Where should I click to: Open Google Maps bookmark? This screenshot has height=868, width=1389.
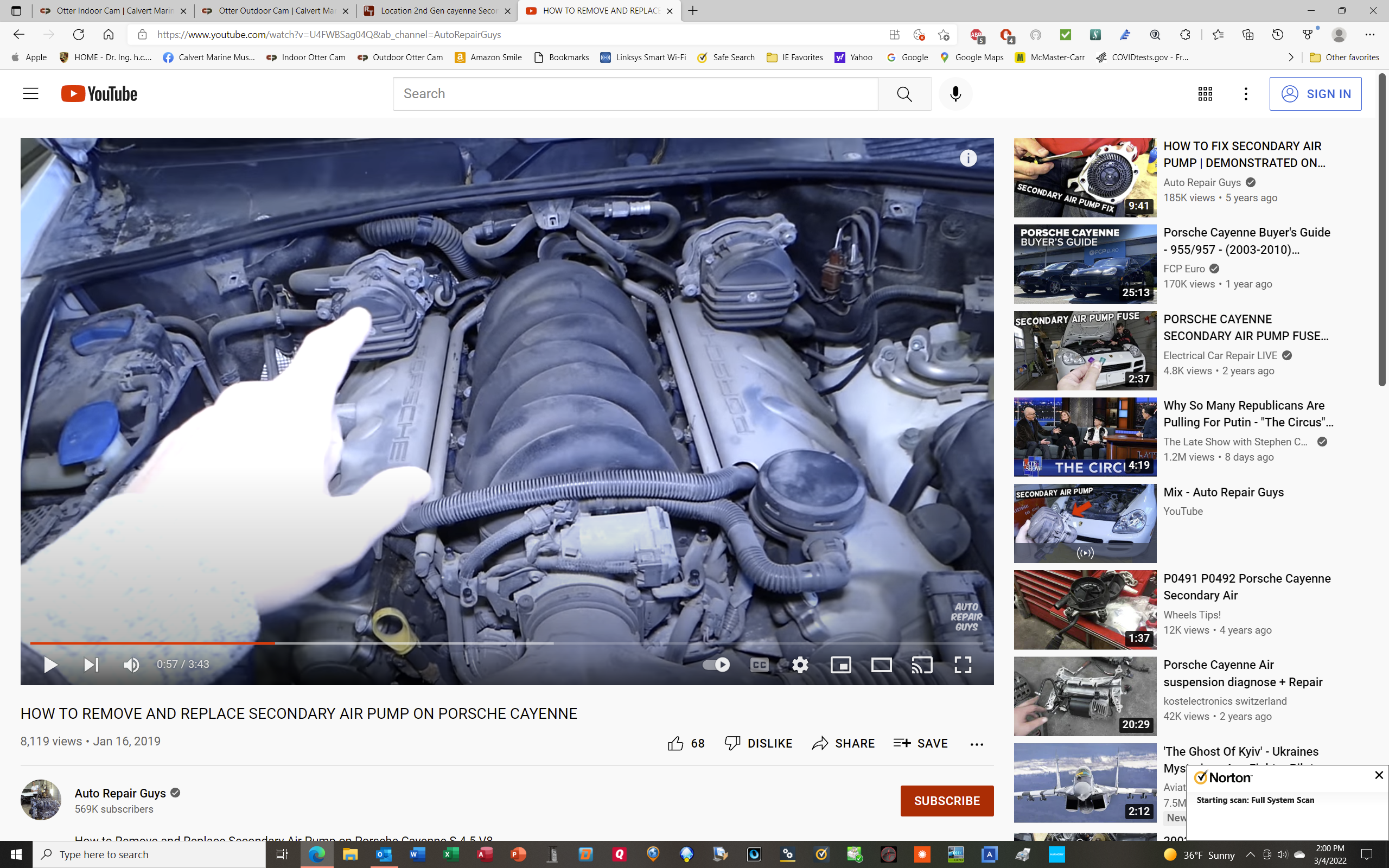click(972, 58)
